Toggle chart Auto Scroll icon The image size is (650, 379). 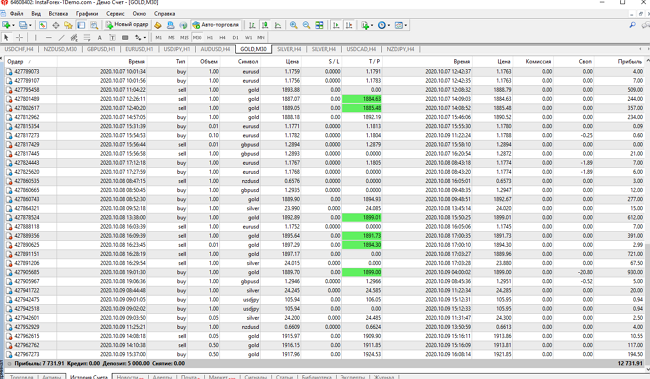click(336, 25)
